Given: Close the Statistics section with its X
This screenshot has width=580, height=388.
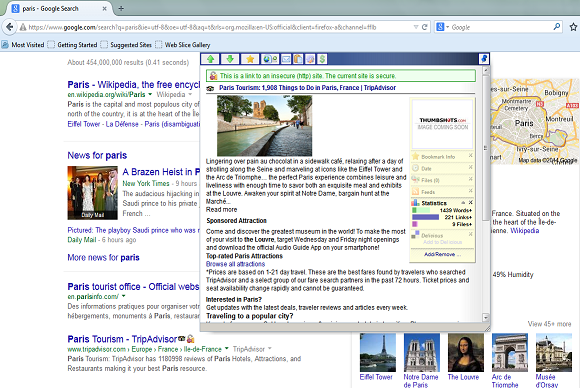Looking at the screenshot, I should tap(471, 203).
